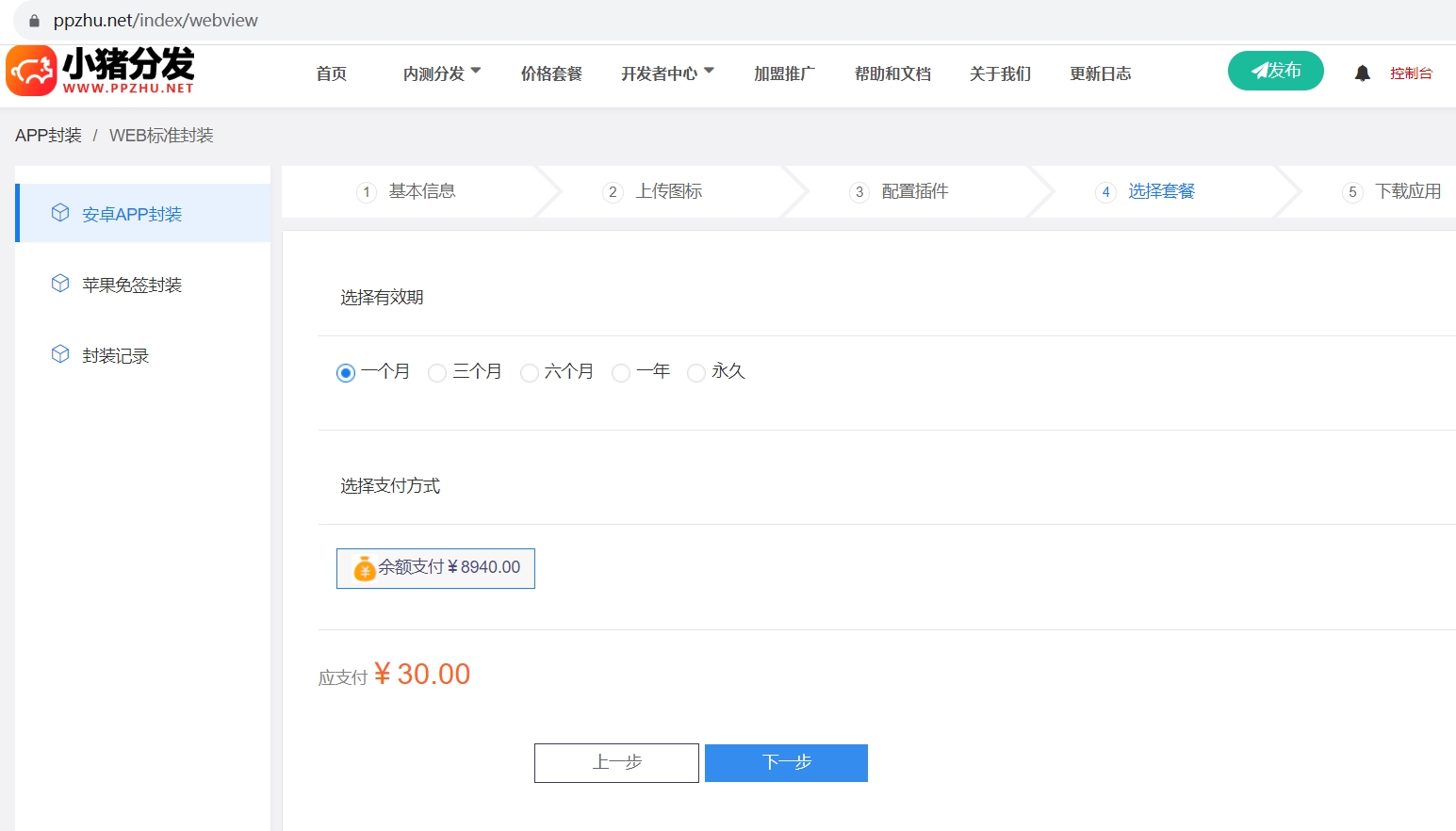This screenshot has width=1456, height=831.
Task: Select the 六个月 validity option
Action: (530, 373)
